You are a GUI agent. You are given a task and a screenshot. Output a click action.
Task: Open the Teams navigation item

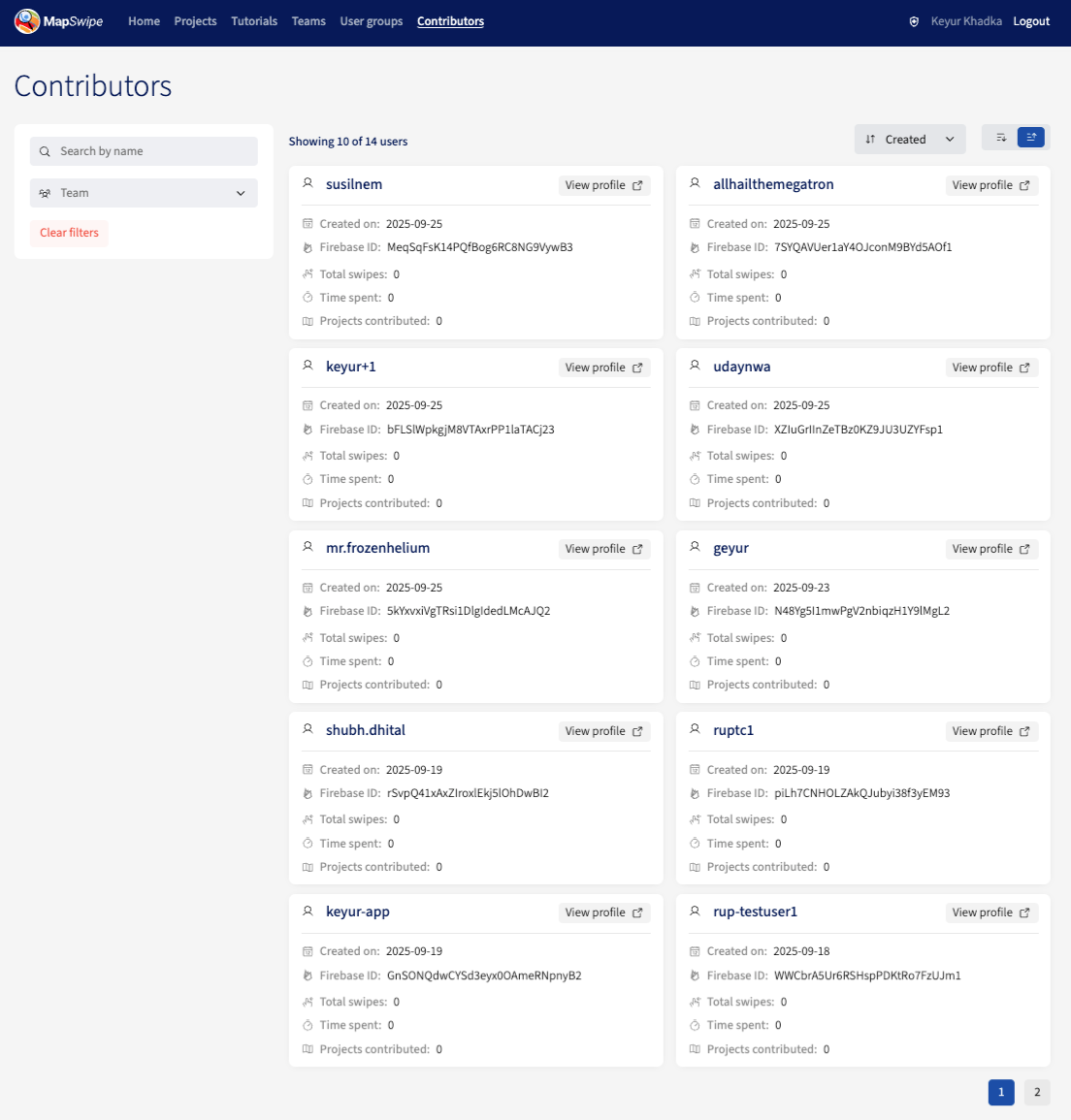coord(308,21)
